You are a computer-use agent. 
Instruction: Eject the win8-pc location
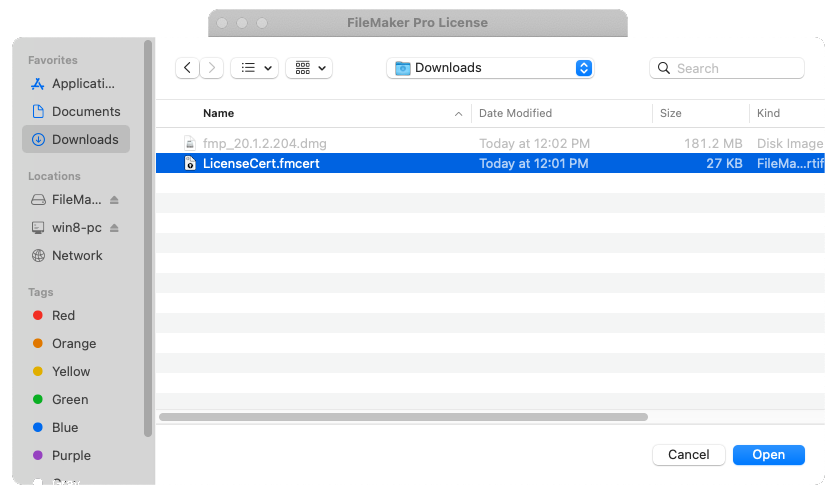coord(114,228)
